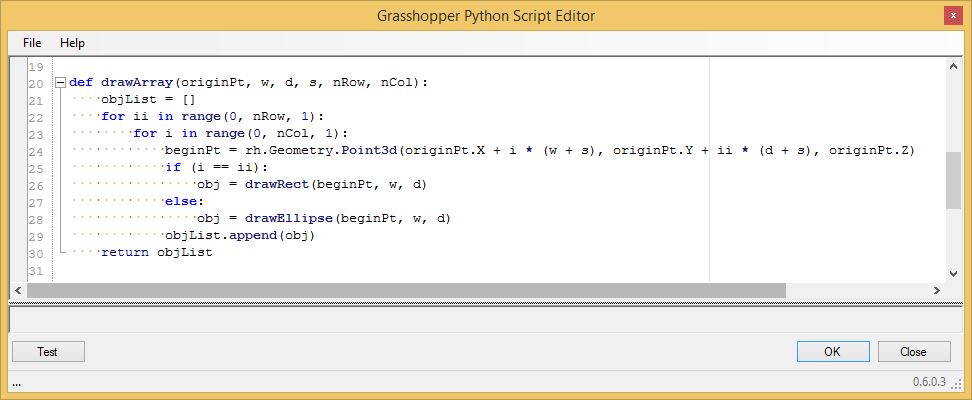Image resolution: width=972 pixels, height=400 pixels.
Task: Collapse the drawArray function fold marker
Action: [x=60, y=82]
